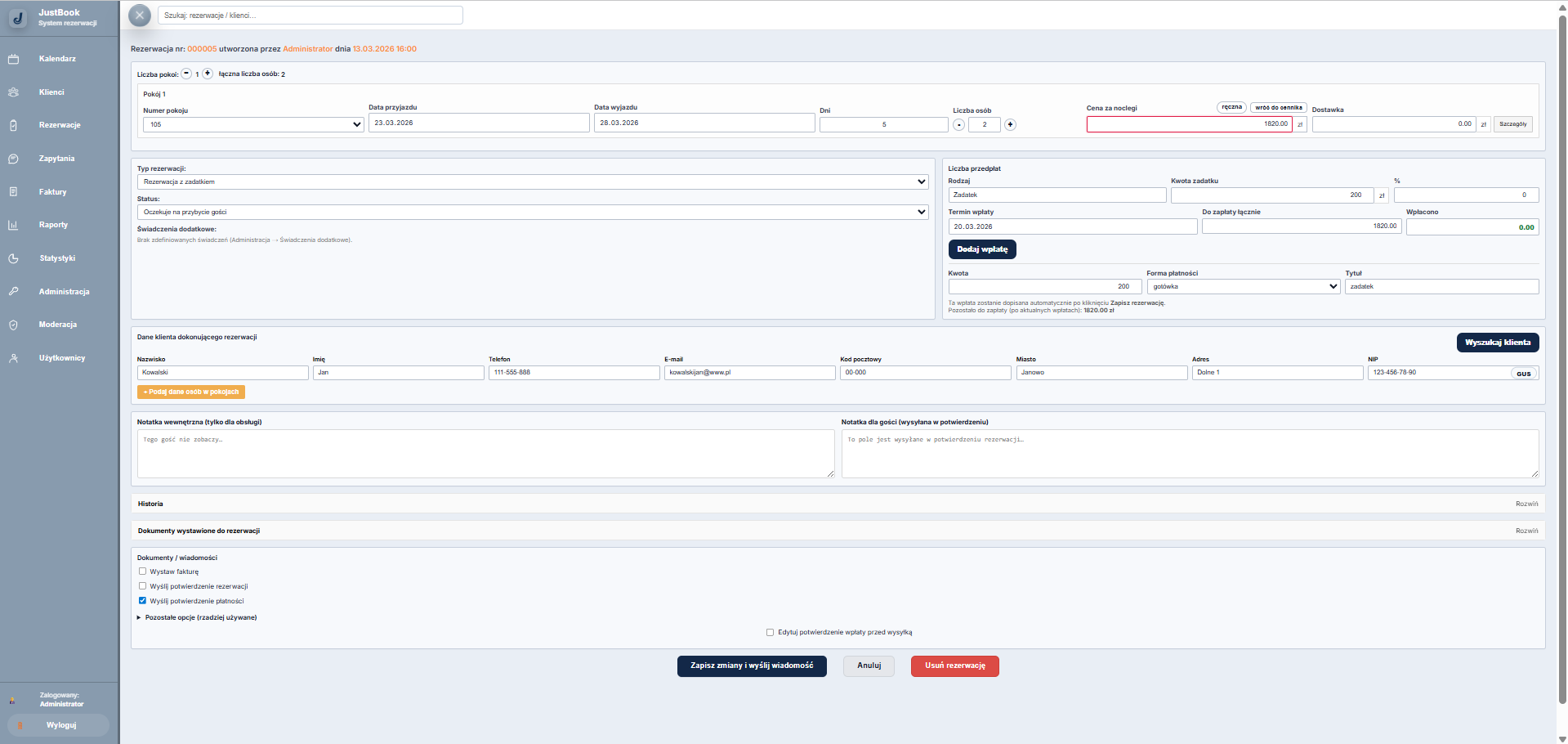Open Statystyki via its pie icon
The height and width of the screenshot is (744, 1568).
[13, 258]
